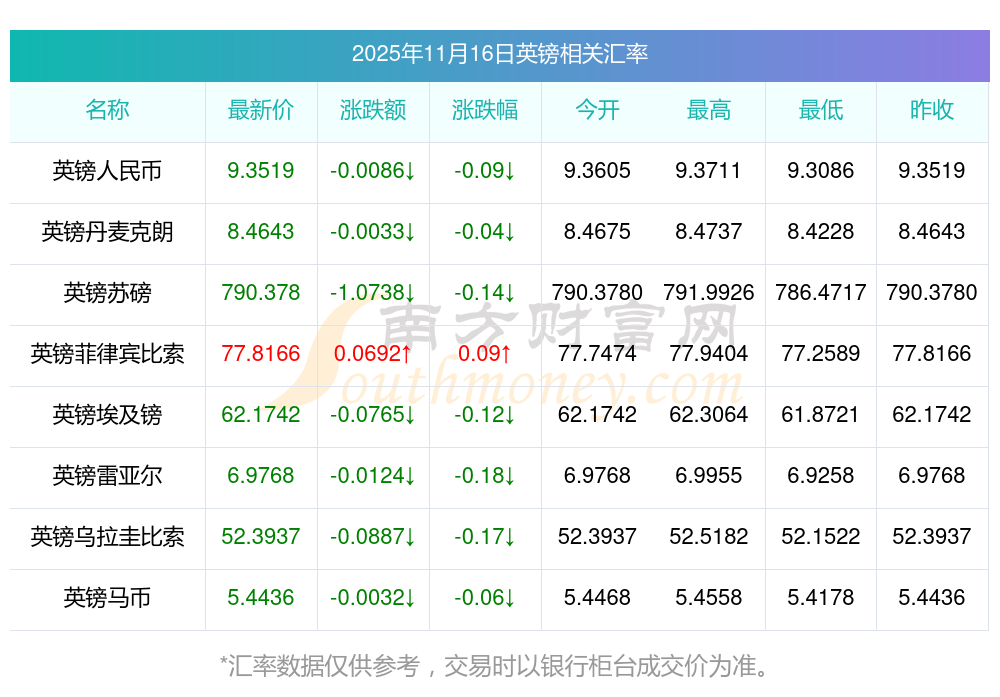Click high value 77.9404
Screen dimensions: 1000x697
click(x=709, y=354)
